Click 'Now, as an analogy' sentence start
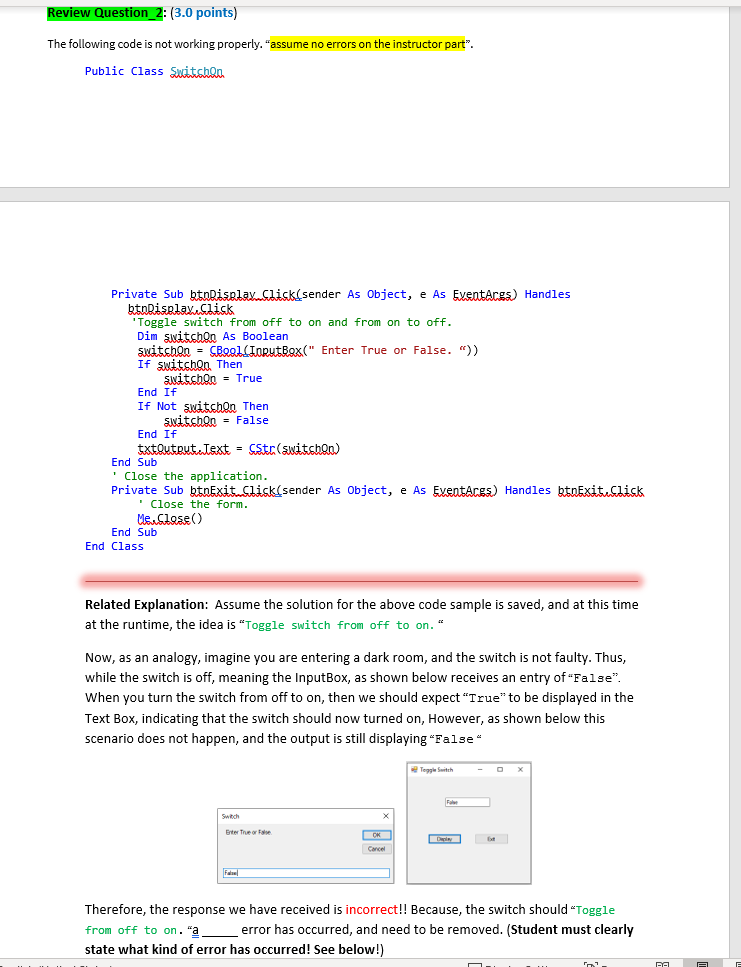This screenshot has width=741, height=967. coord(143,657)
